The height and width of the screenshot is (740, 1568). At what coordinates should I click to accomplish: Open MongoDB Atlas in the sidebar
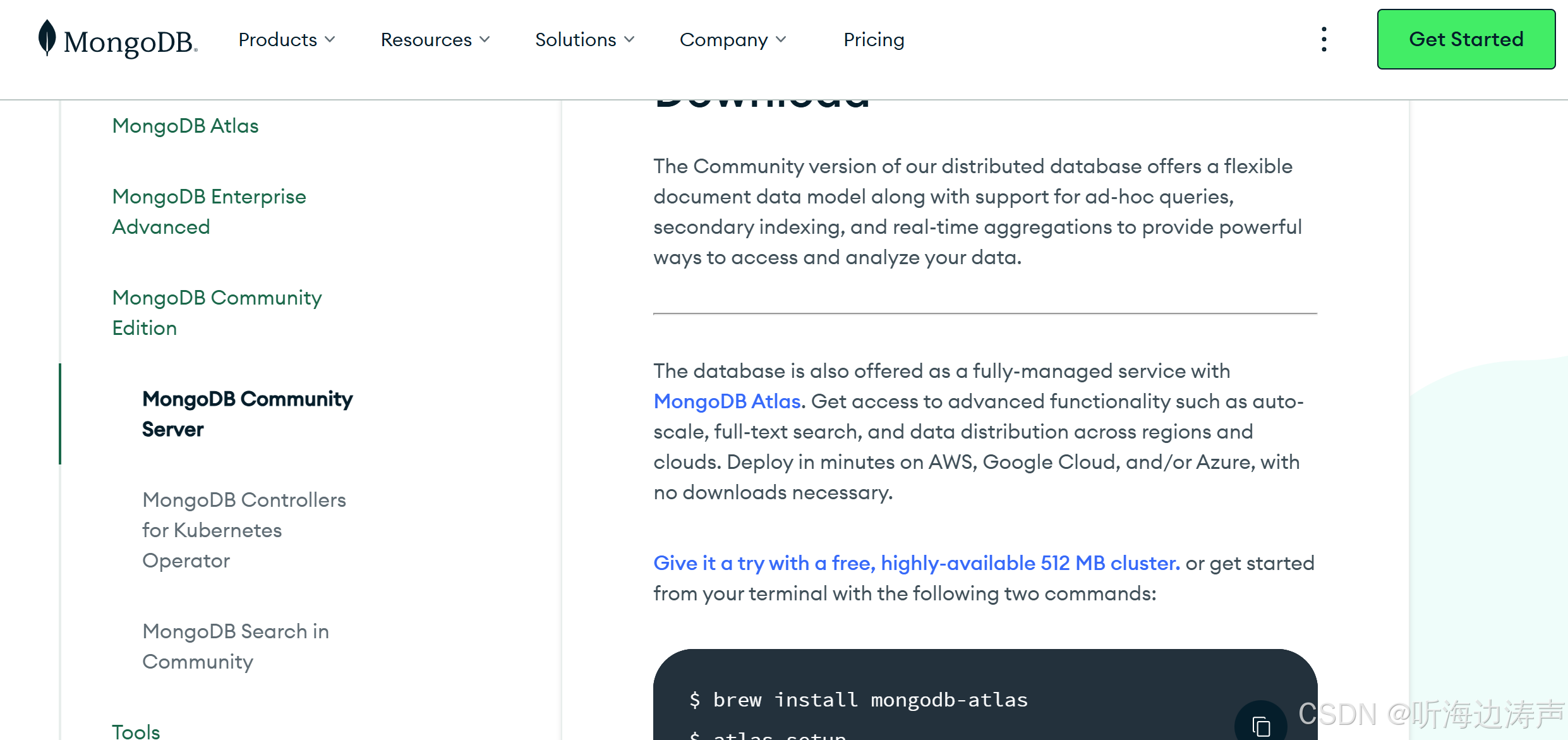[x=185, y=126]
